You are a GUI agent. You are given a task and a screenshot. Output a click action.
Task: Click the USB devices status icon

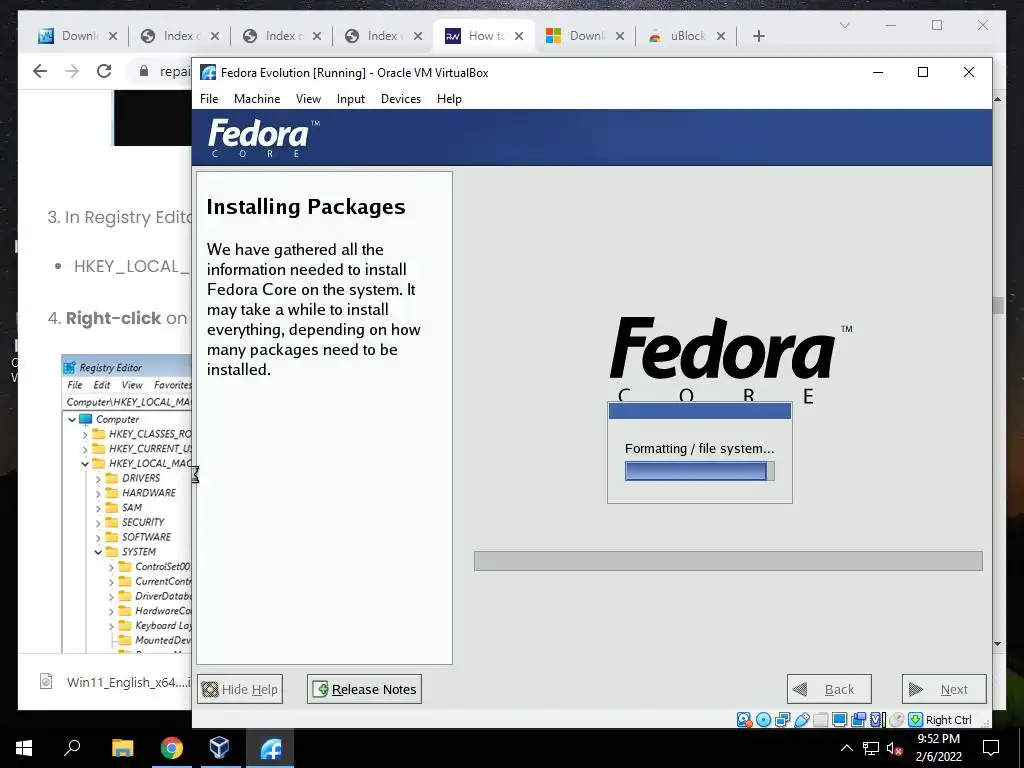pos(802,720)
